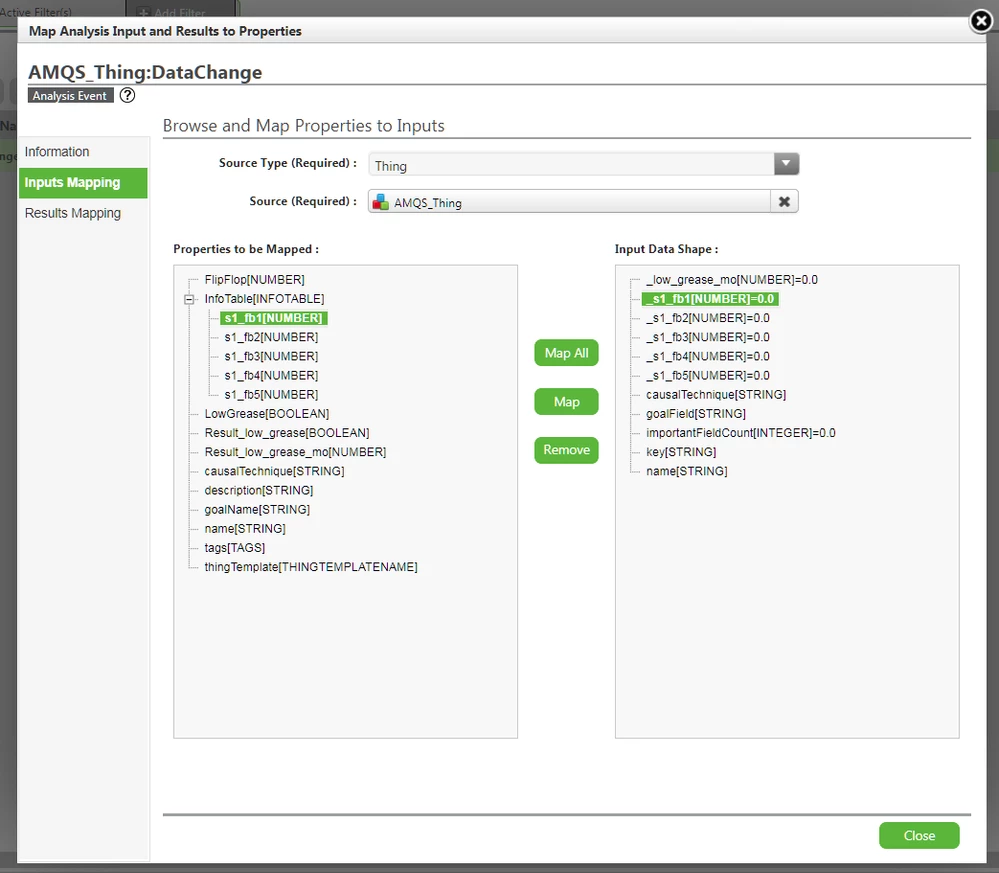999x873 pixels.
Task: Select _low_grease_mo[NUMBER]=0.0 input
Action: click(x=731, y=280)
